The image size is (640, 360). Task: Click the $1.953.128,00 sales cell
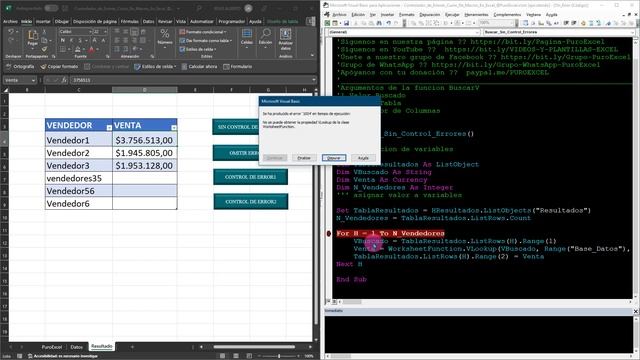pos(144,166)
